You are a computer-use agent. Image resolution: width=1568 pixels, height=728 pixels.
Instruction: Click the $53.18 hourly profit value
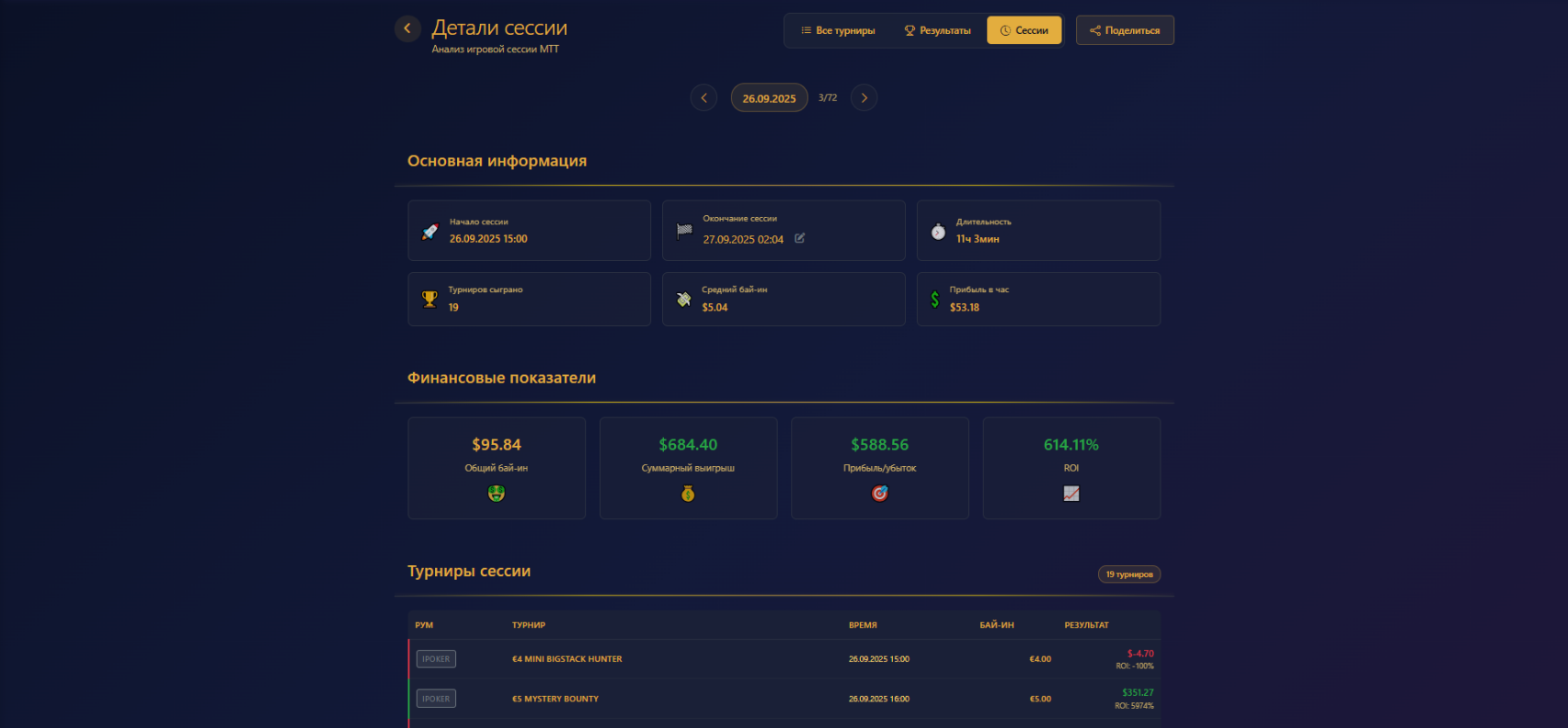coord(965,308)
